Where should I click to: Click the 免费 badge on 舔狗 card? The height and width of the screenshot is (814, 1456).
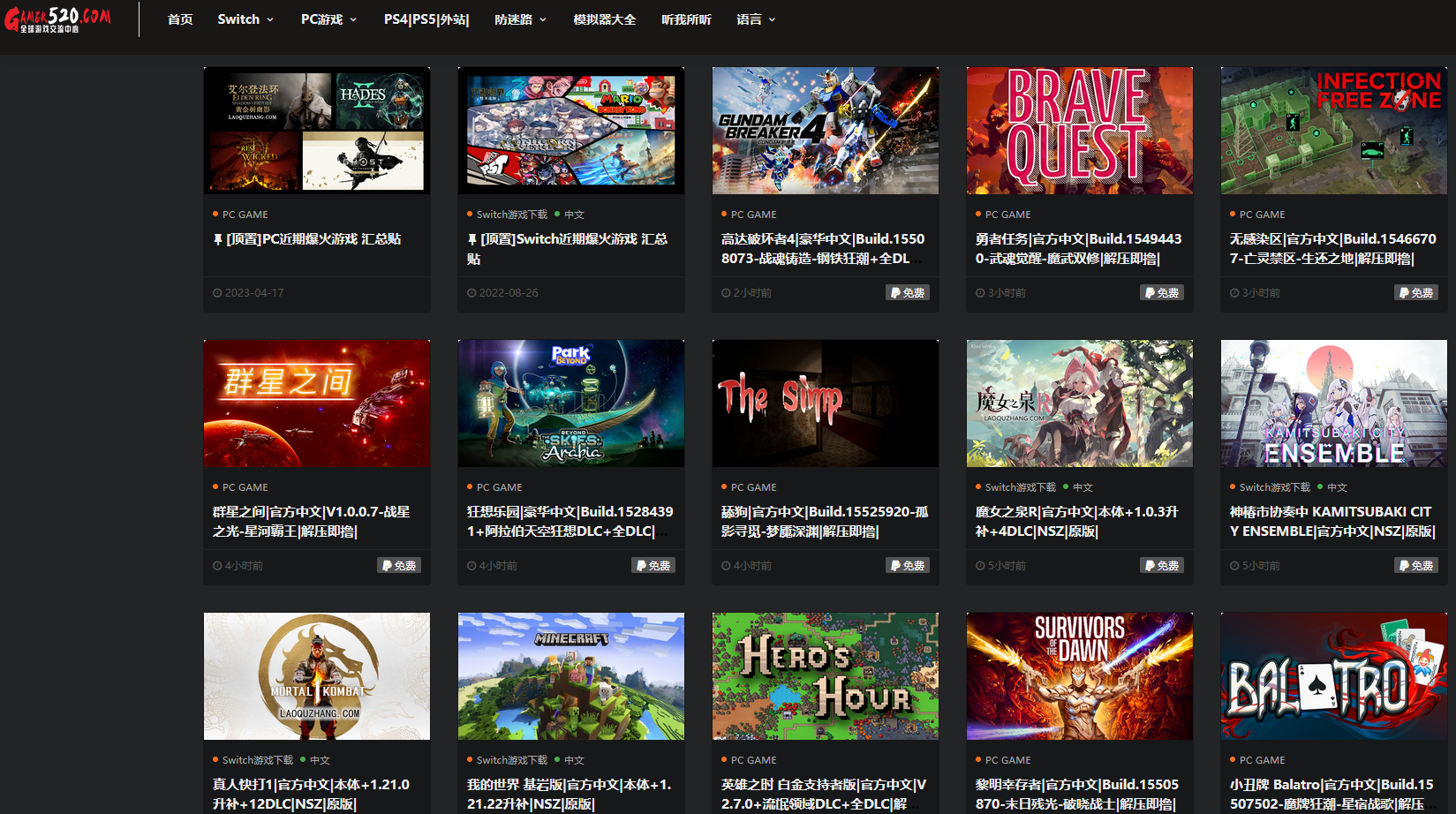pos(908,565)
